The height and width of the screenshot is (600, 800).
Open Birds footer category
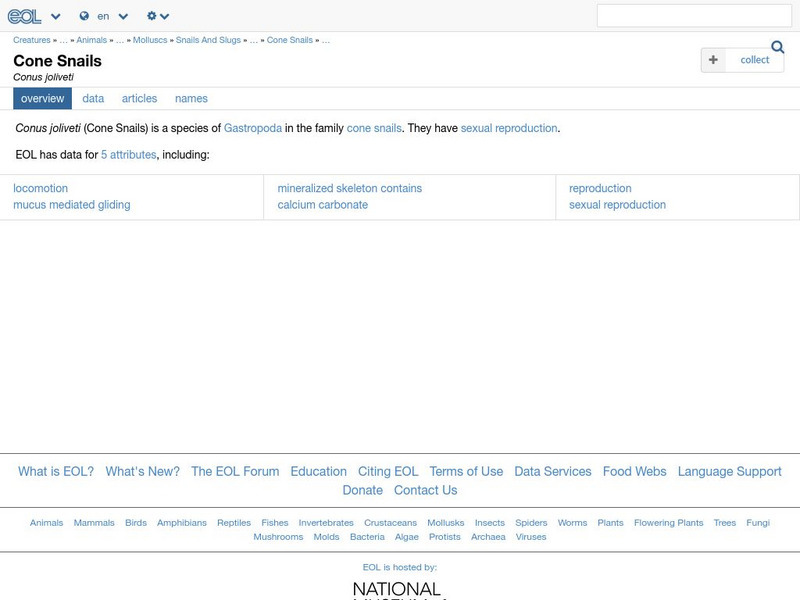[136, 523]
